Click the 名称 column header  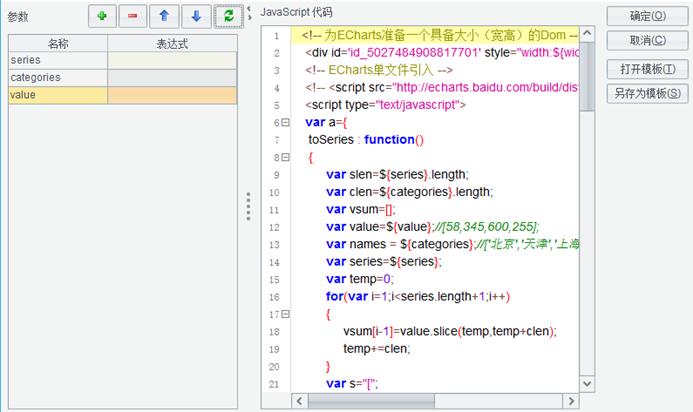click(58, 43)
